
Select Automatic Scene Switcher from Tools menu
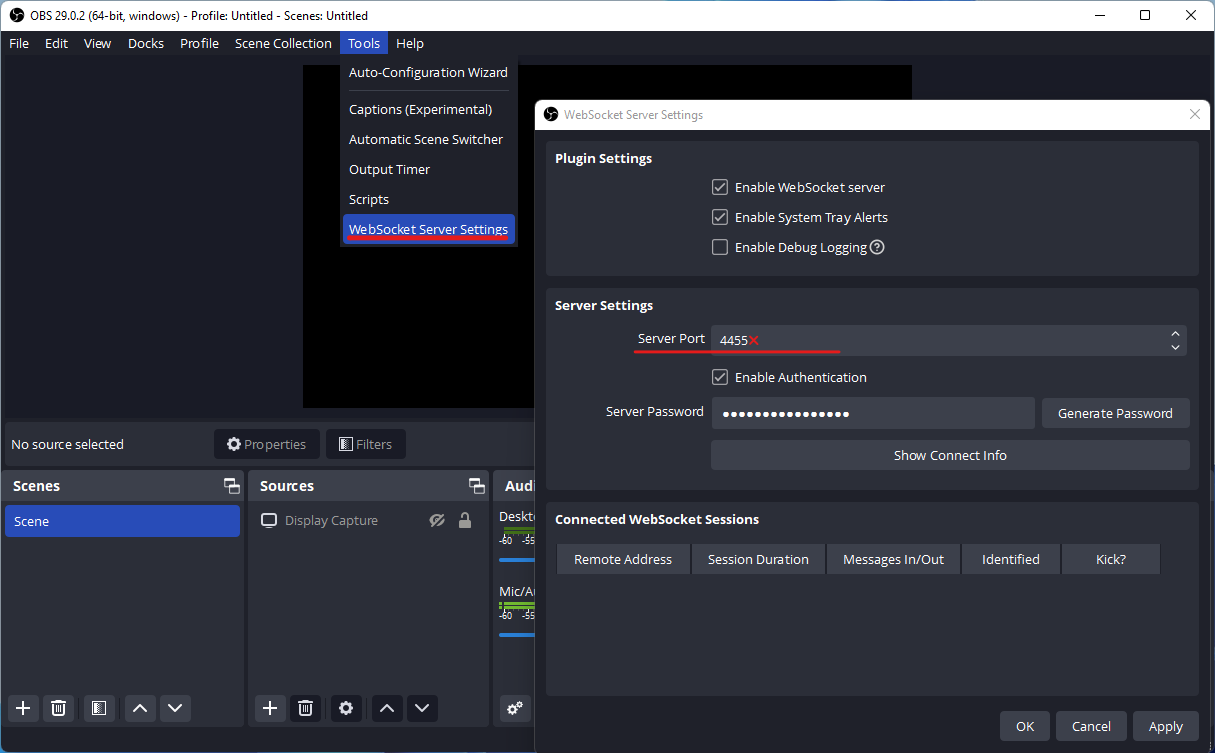pos(426,139)
